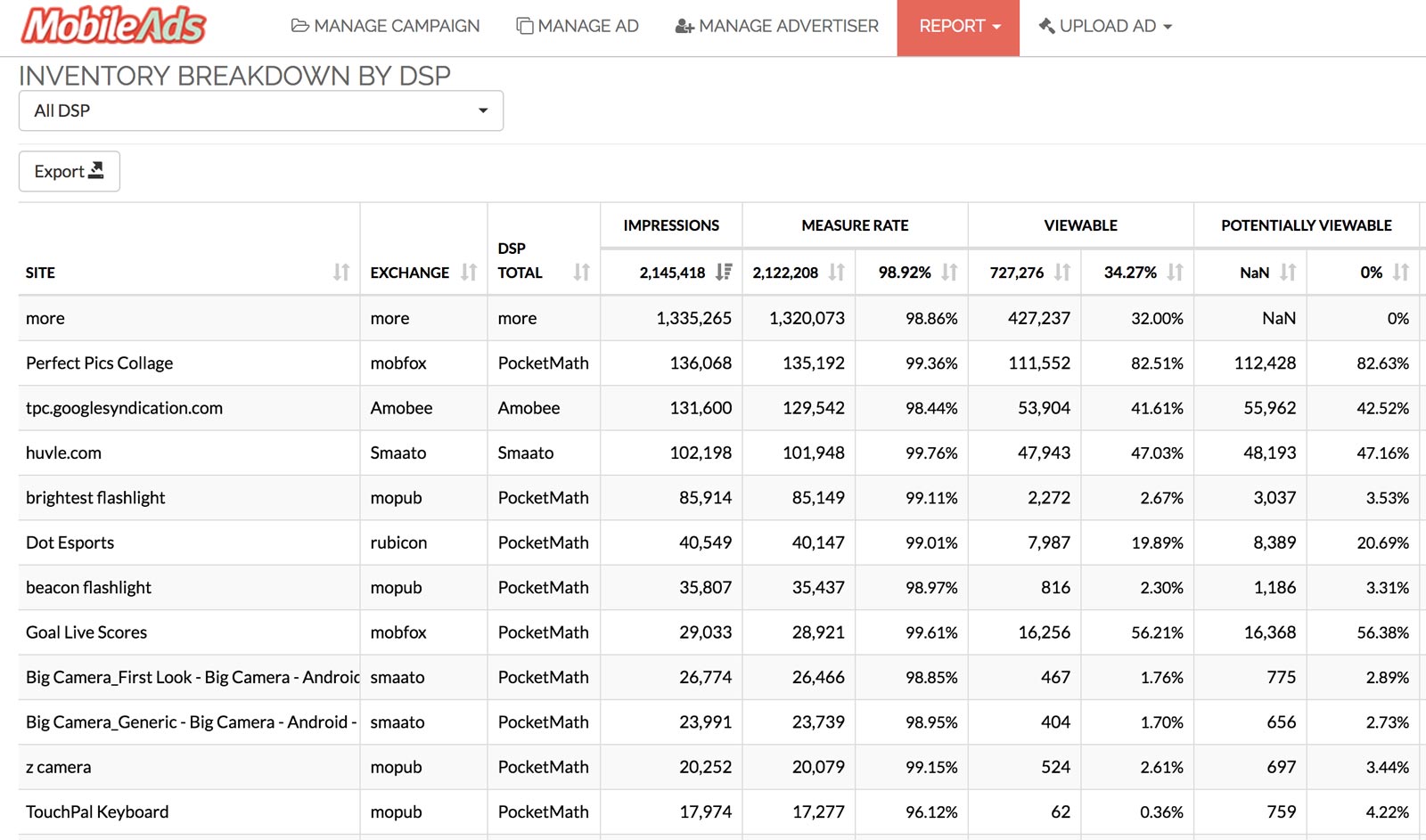Go to MANAGE AD section
Screen dimensions: 1426x840
[x=578, y=27]
